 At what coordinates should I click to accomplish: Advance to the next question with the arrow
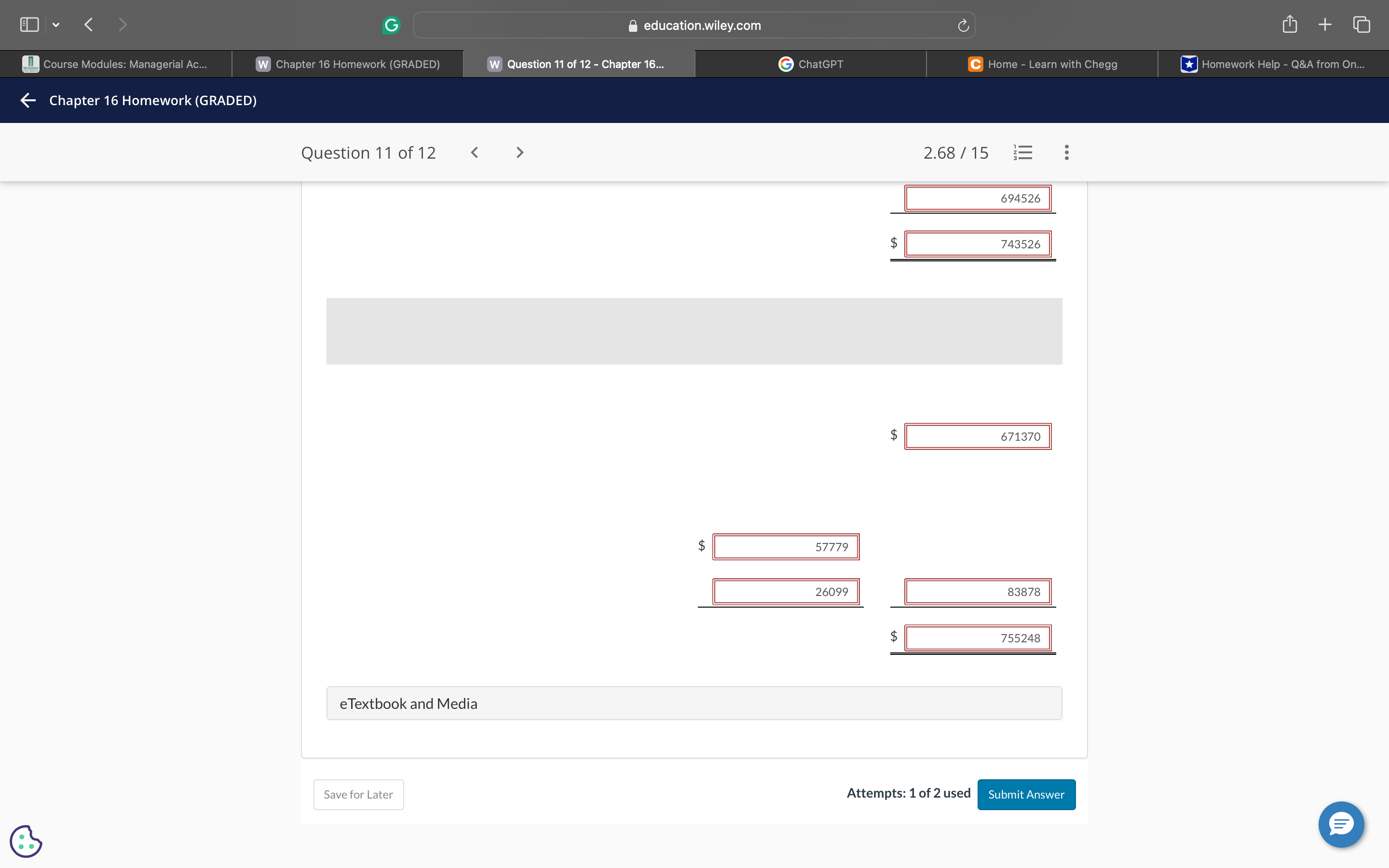click(x=519, y=152)
